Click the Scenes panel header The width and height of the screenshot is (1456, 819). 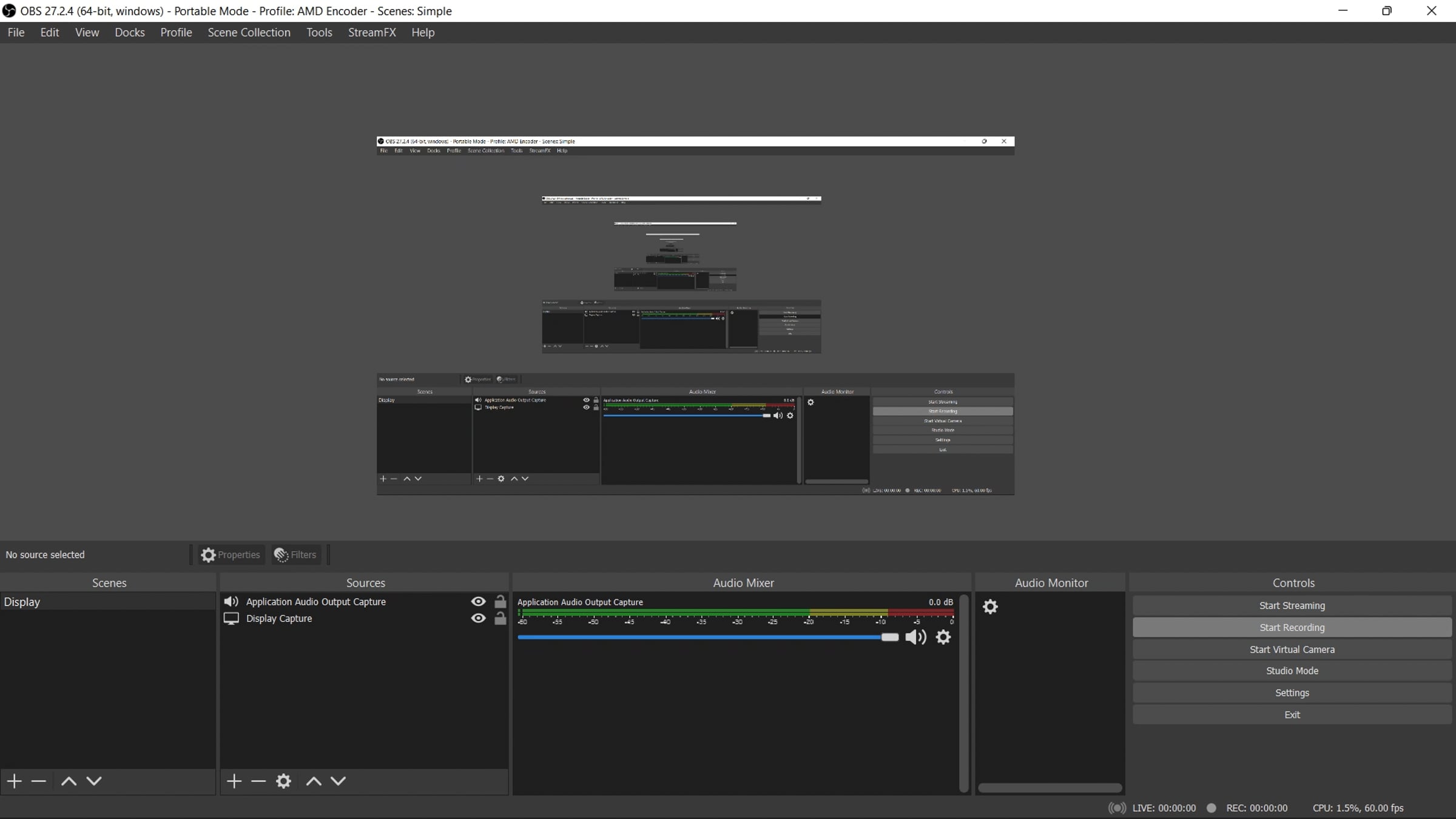pyautogui.click(x=109, y=582)
